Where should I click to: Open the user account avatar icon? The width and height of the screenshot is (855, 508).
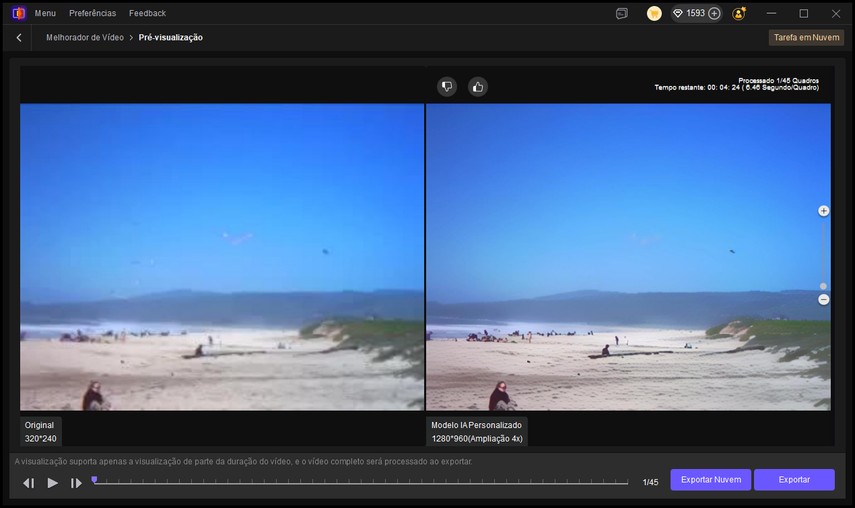click(x=739, y=14)
